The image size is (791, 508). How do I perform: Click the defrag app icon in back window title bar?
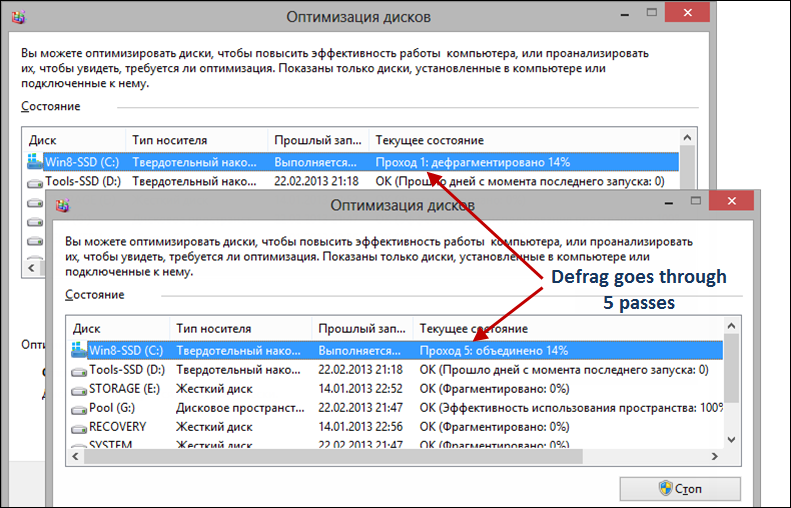[x=19, y=17]
